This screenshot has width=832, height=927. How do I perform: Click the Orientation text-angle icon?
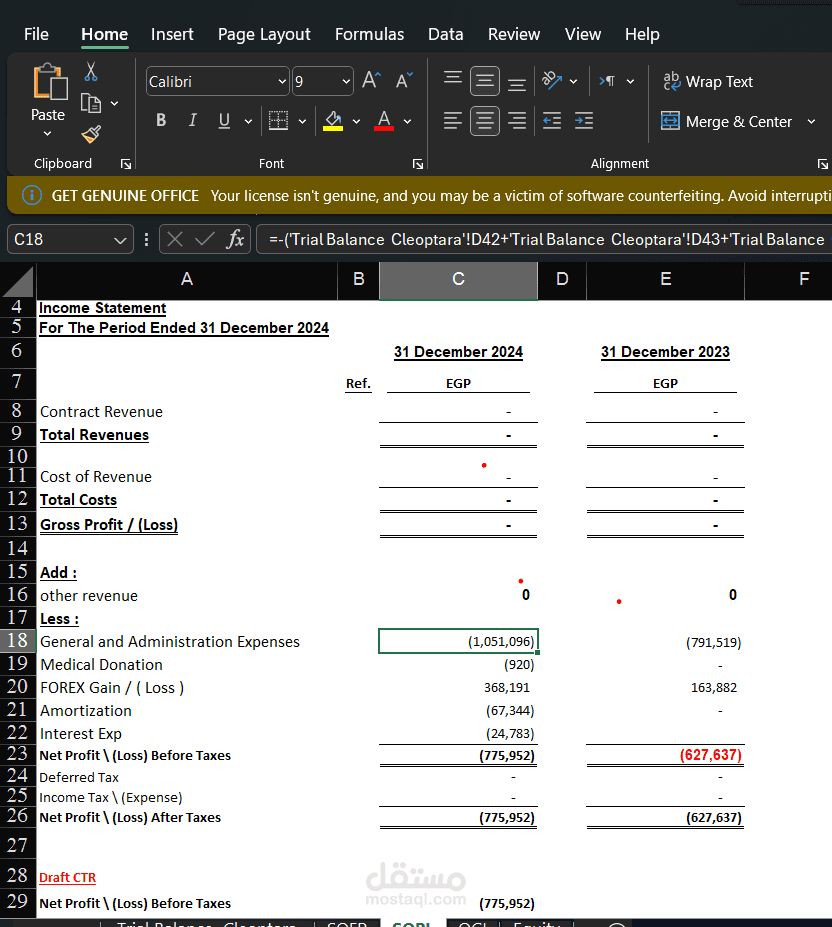[x=552, y=80]
